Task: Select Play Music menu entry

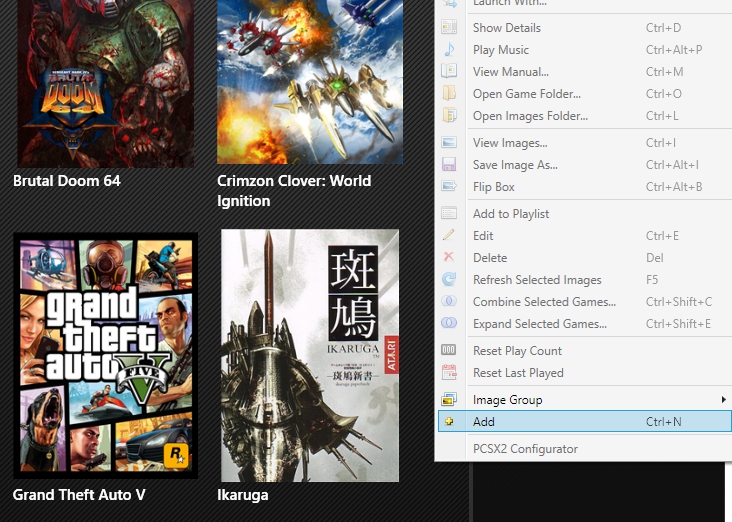Action: [x=584, y=49]
